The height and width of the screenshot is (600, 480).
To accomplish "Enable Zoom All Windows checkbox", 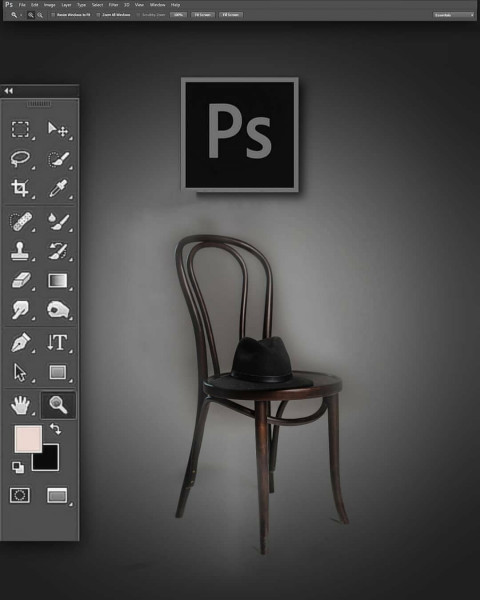I will click(x=98, y=15).
